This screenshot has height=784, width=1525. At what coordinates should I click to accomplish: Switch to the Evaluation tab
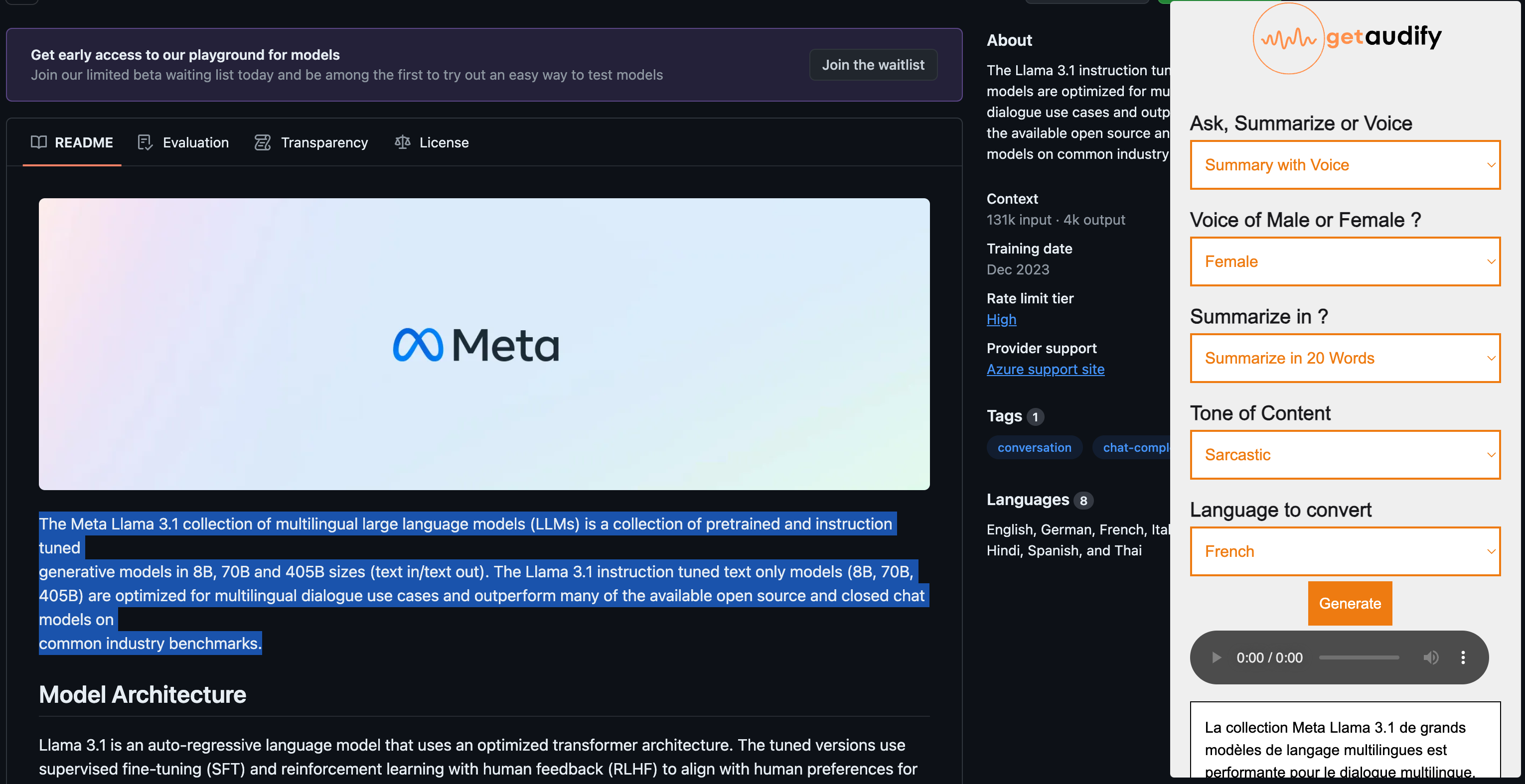pyautogui.click(x=183, y=142)
